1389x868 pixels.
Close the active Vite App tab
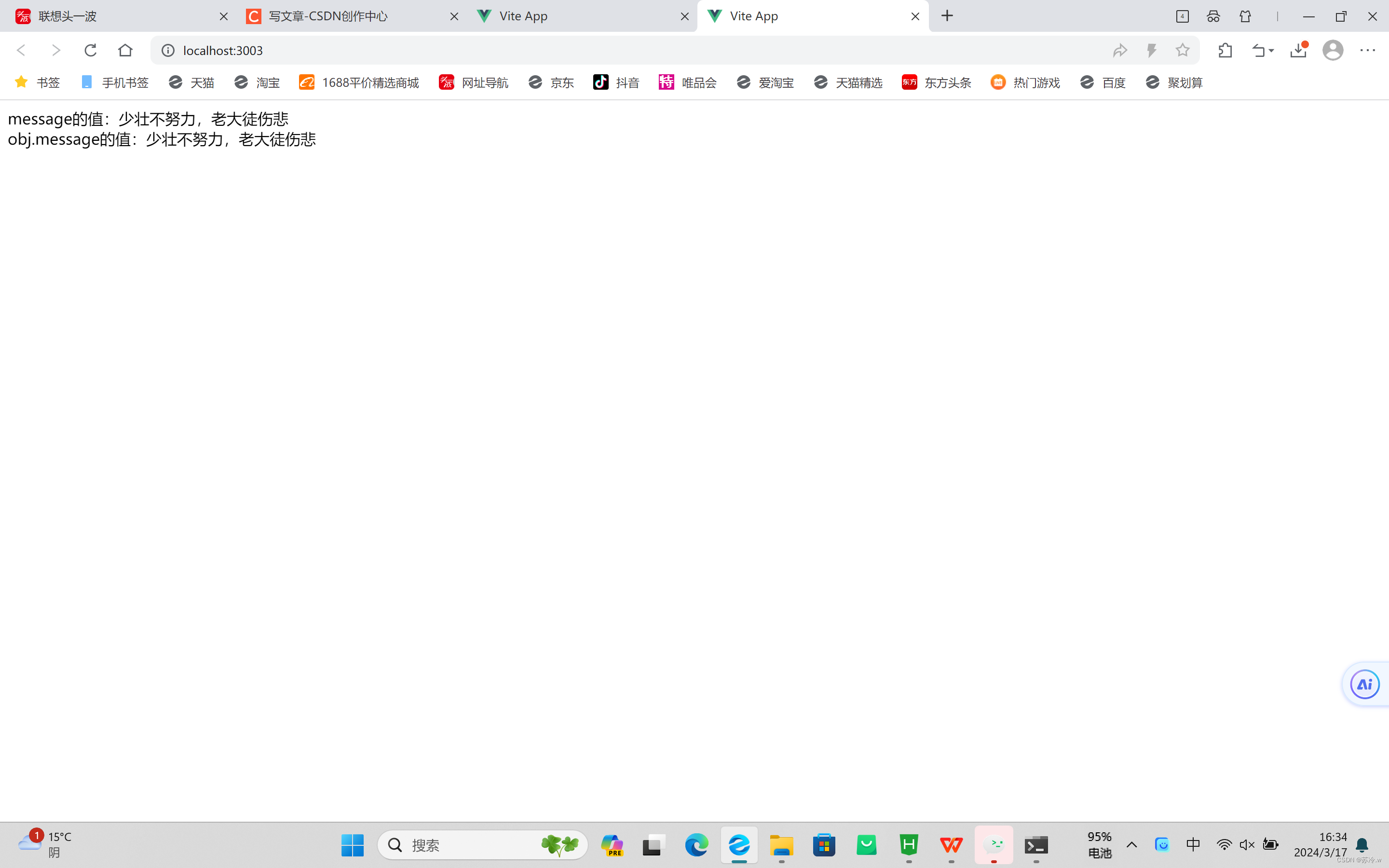[915, 17]
